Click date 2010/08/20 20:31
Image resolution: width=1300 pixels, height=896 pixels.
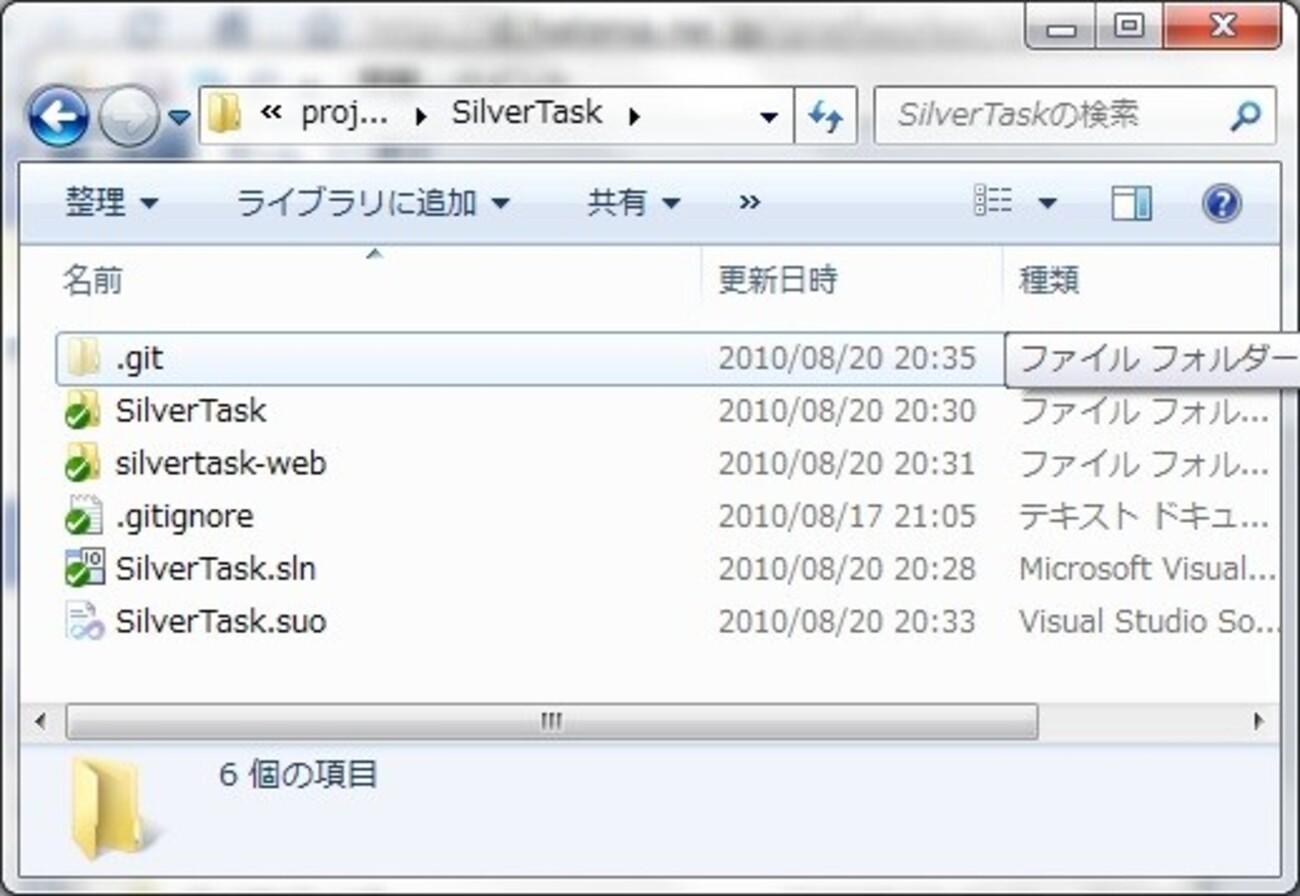[846, 463]
